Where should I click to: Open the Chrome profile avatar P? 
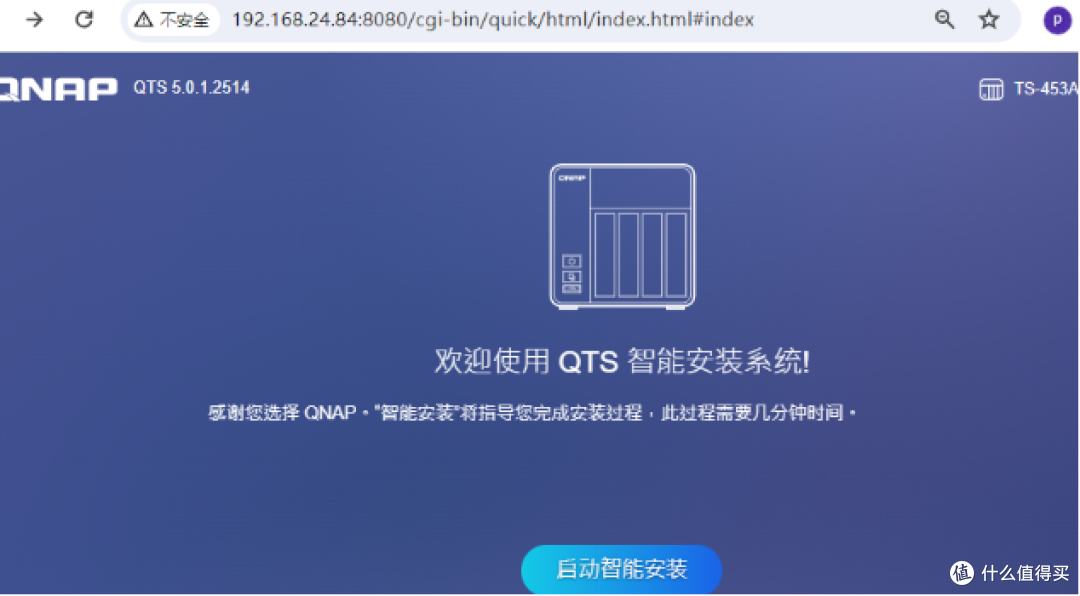click(x=1057, y=20)
